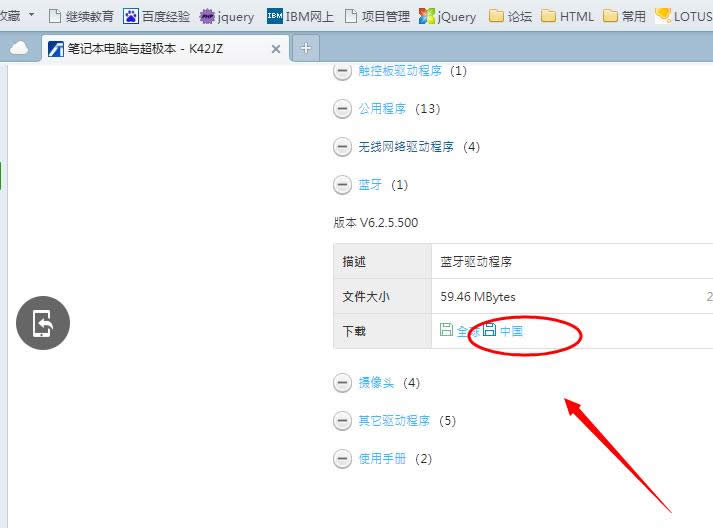The height and width of the screenshot is (528, 713).
Task: Expand the 其它驱动程序 section
Action: 343,421
